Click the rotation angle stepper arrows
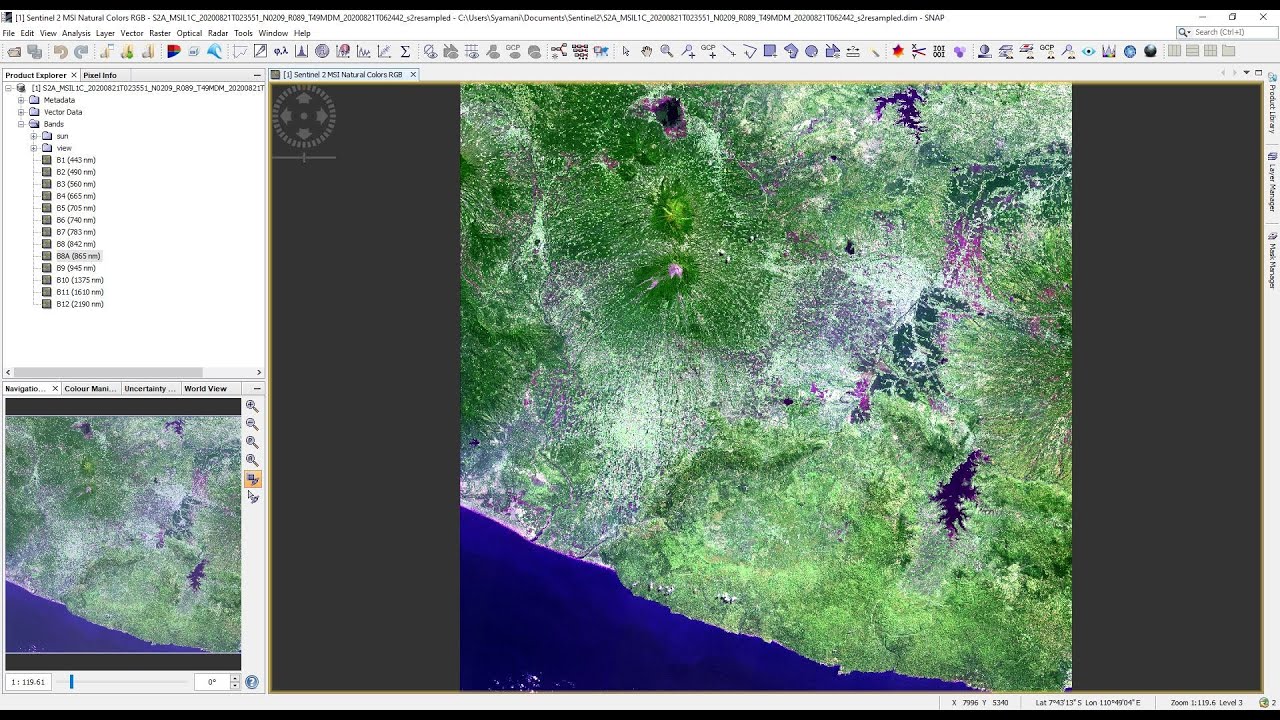Image resolution: width=1280 pixels, height=720 pixels. 235,682
